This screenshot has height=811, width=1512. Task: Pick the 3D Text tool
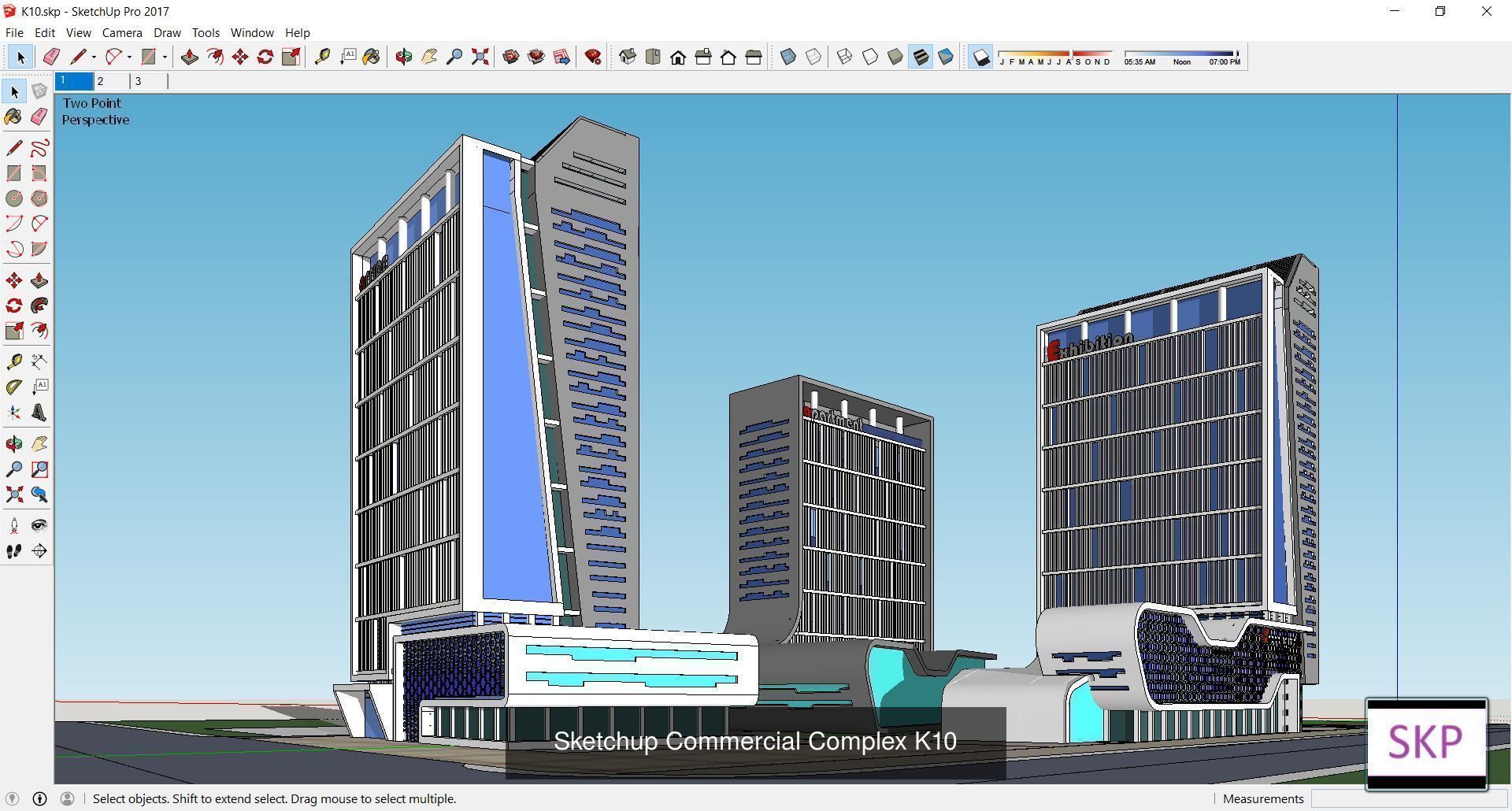[39, 413]
